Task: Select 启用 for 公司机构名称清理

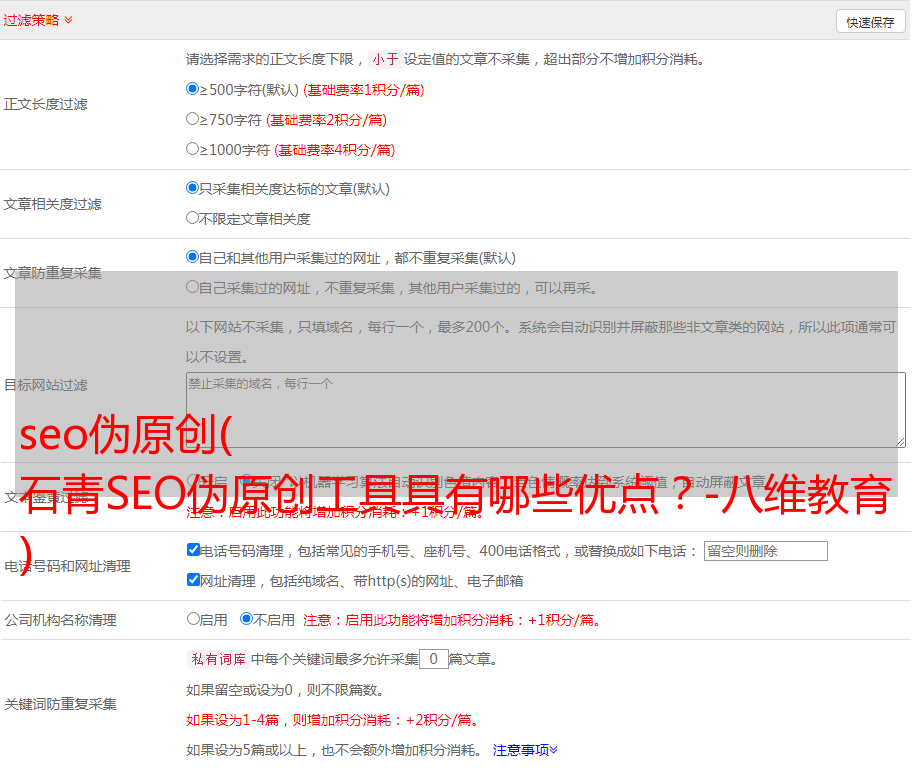Action: tap(193, 619)
